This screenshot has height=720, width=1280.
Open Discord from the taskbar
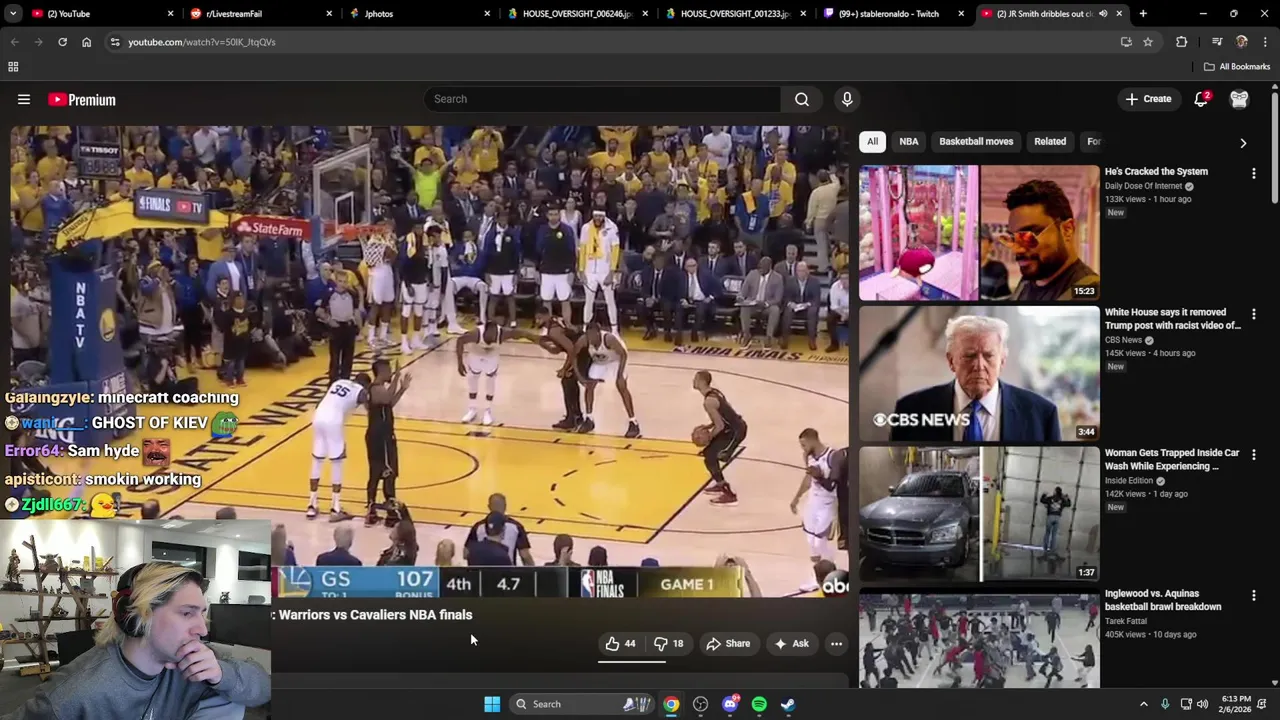point(731,704)
